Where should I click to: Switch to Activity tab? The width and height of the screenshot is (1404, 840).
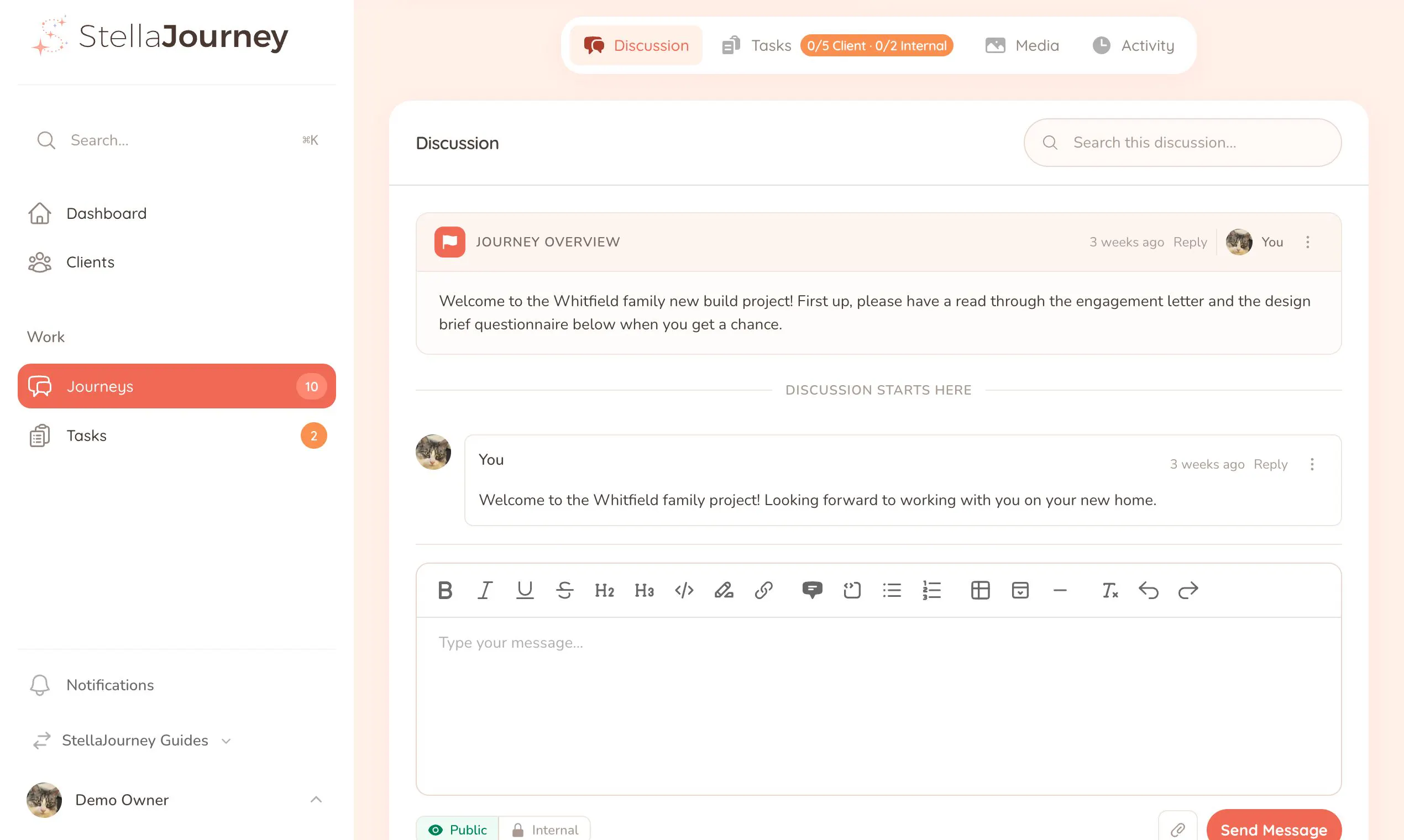(1133, 45)
